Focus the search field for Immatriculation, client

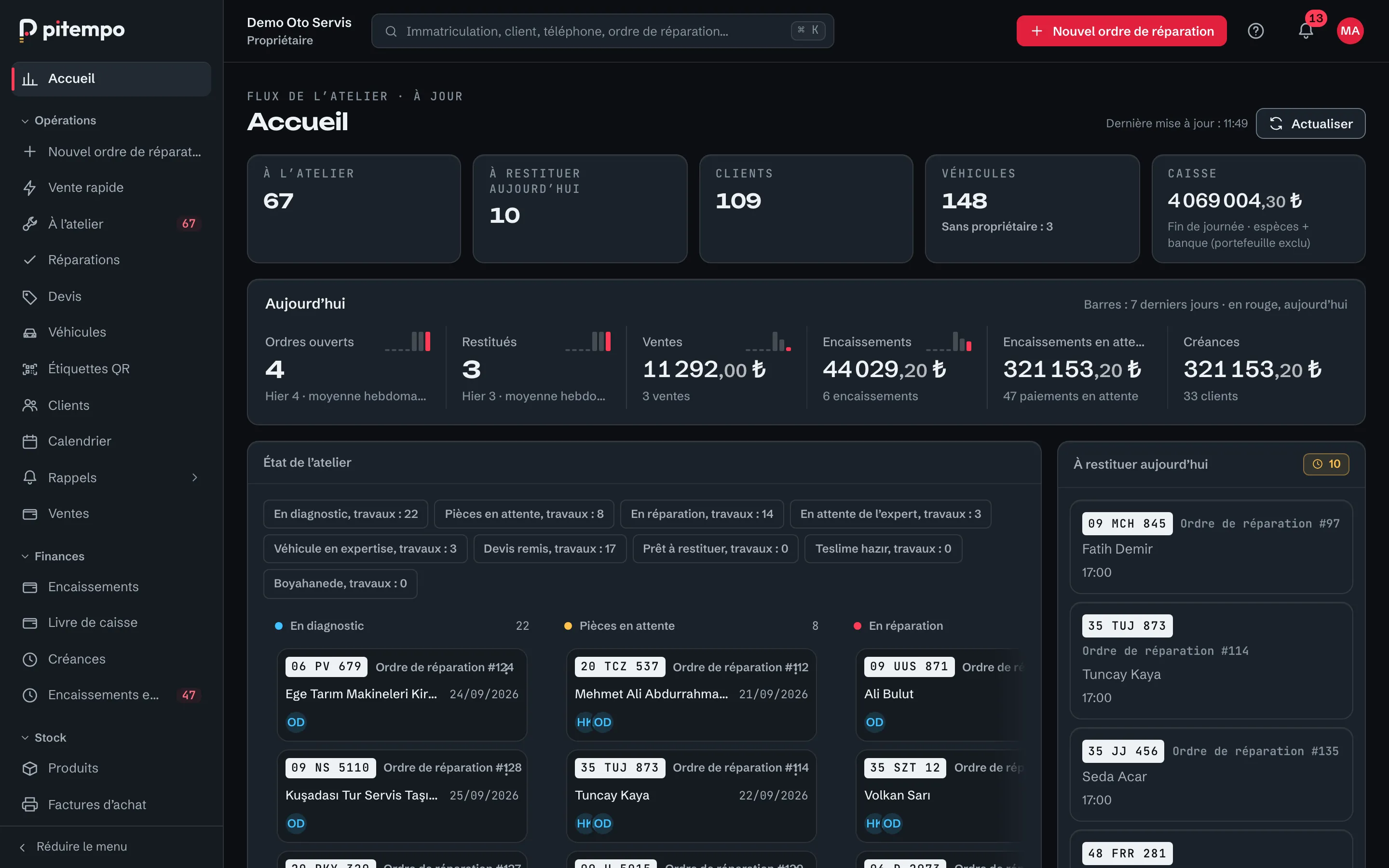click(602, 31)
